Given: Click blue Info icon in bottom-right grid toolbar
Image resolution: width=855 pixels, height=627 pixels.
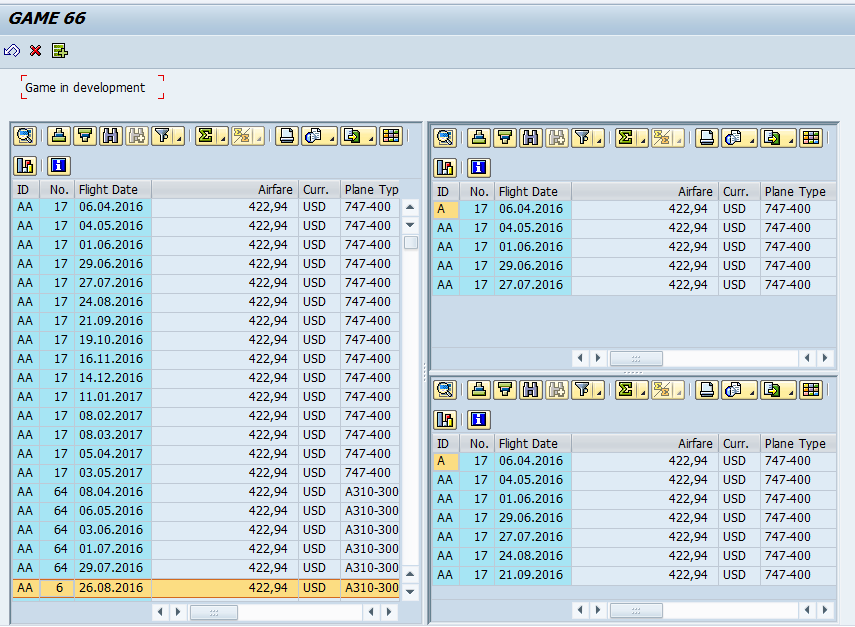Looking at the screenshot, I should coord(479,419).
